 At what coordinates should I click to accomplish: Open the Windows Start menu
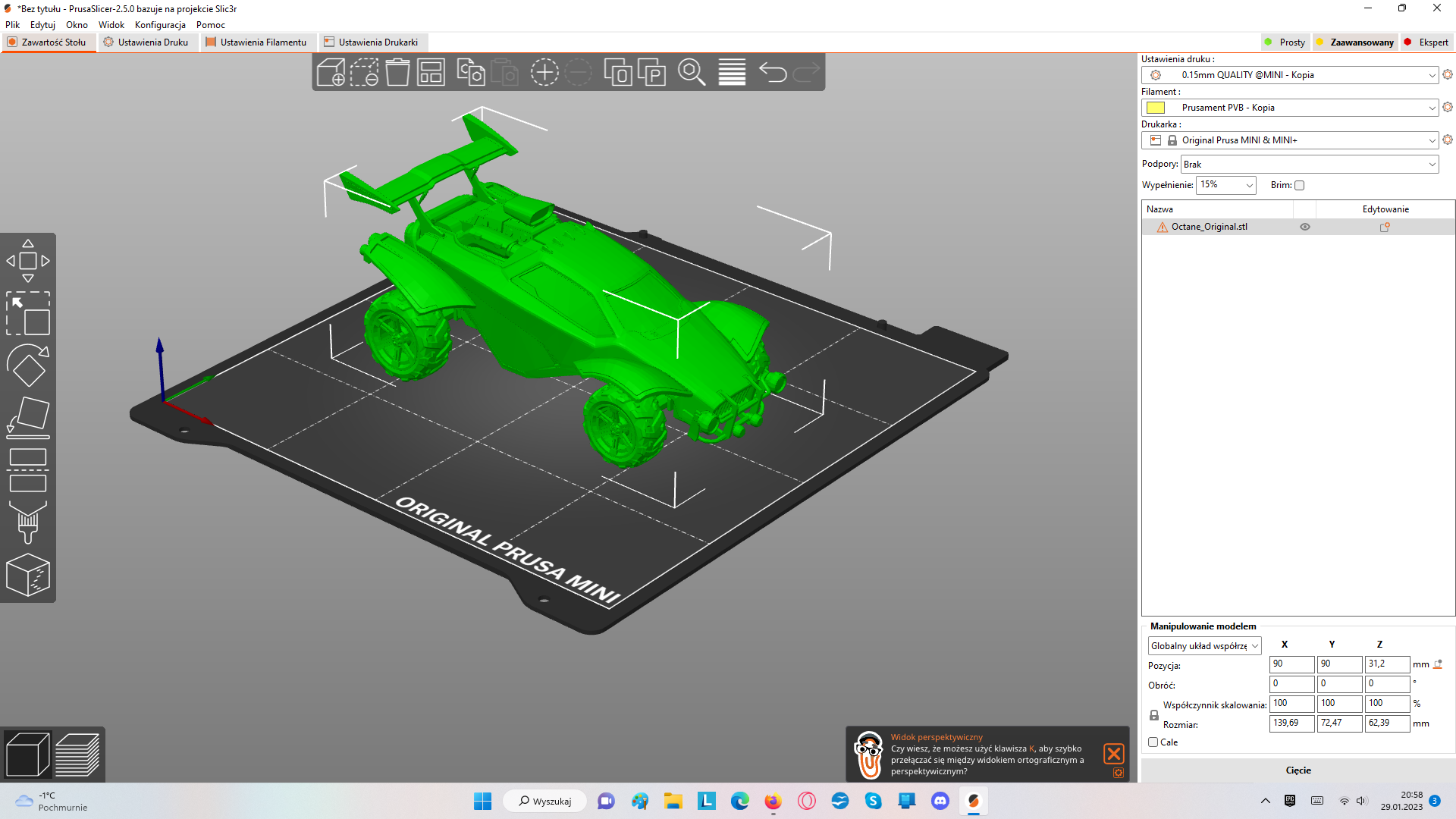[482, 801]
